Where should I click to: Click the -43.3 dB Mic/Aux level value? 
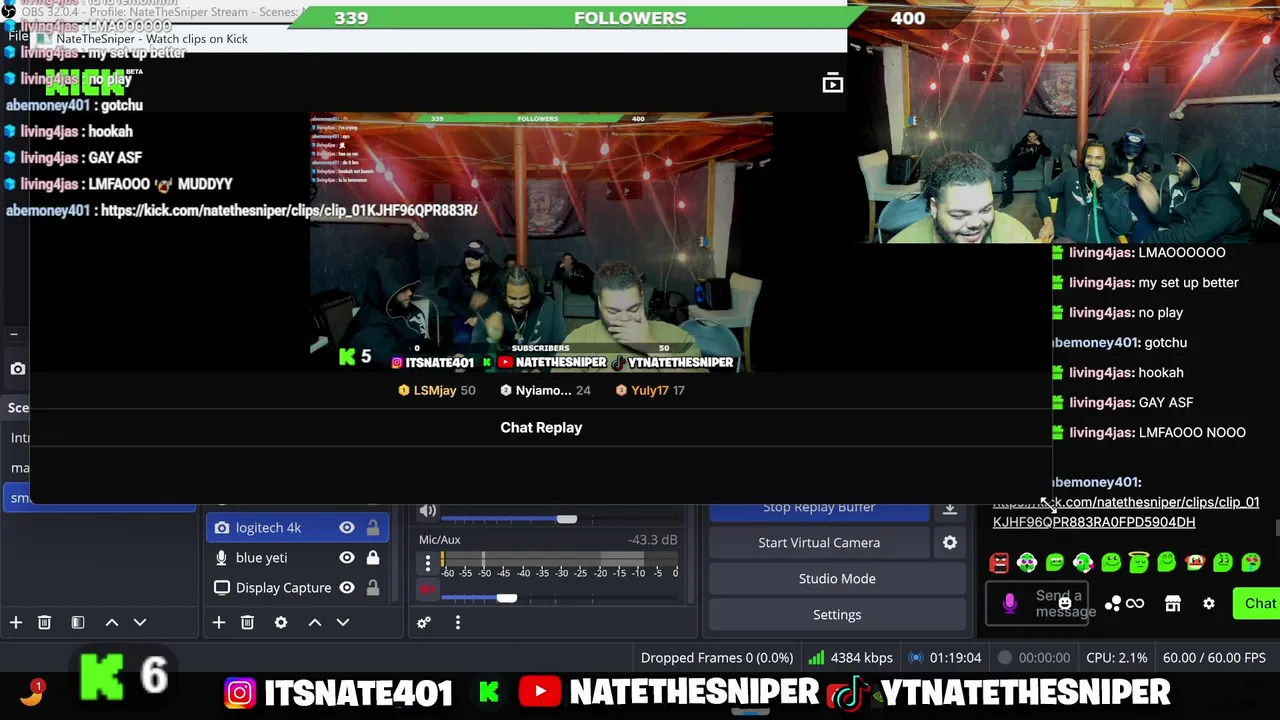pos(652,540)
